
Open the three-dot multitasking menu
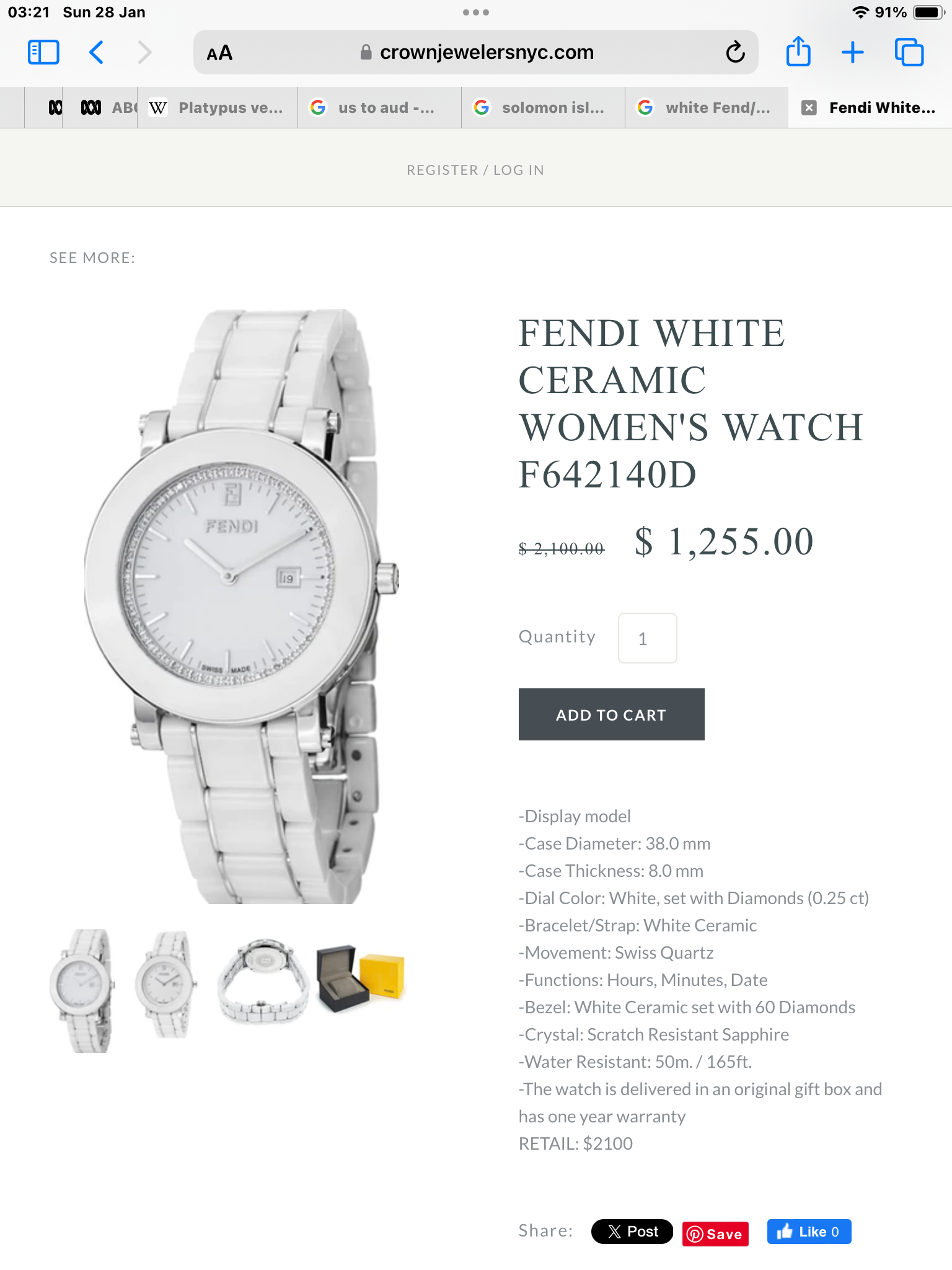(476, 12)
